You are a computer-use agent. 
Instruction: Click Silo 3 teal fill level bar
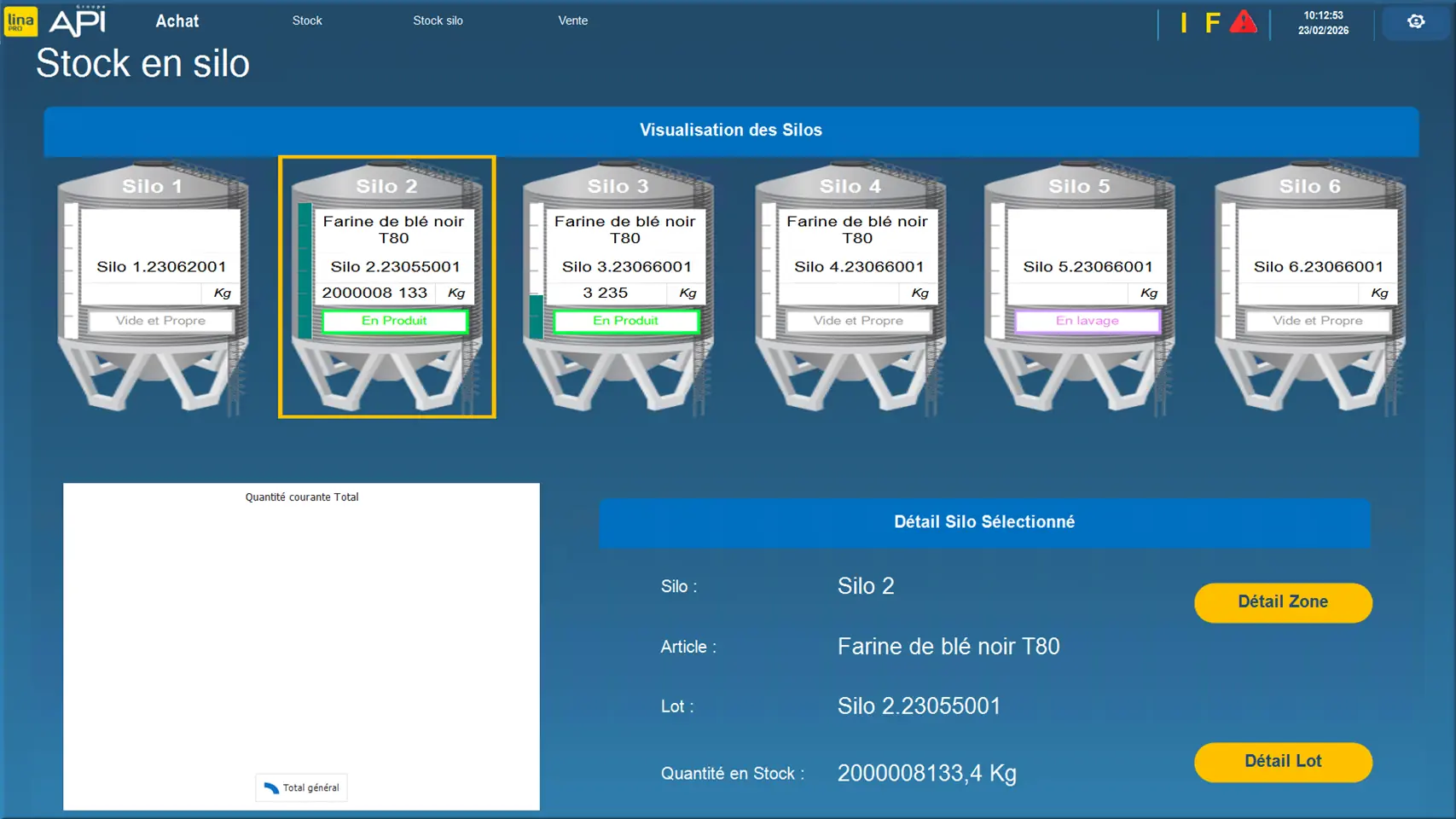pyautogui.click(x=536, y=317)
